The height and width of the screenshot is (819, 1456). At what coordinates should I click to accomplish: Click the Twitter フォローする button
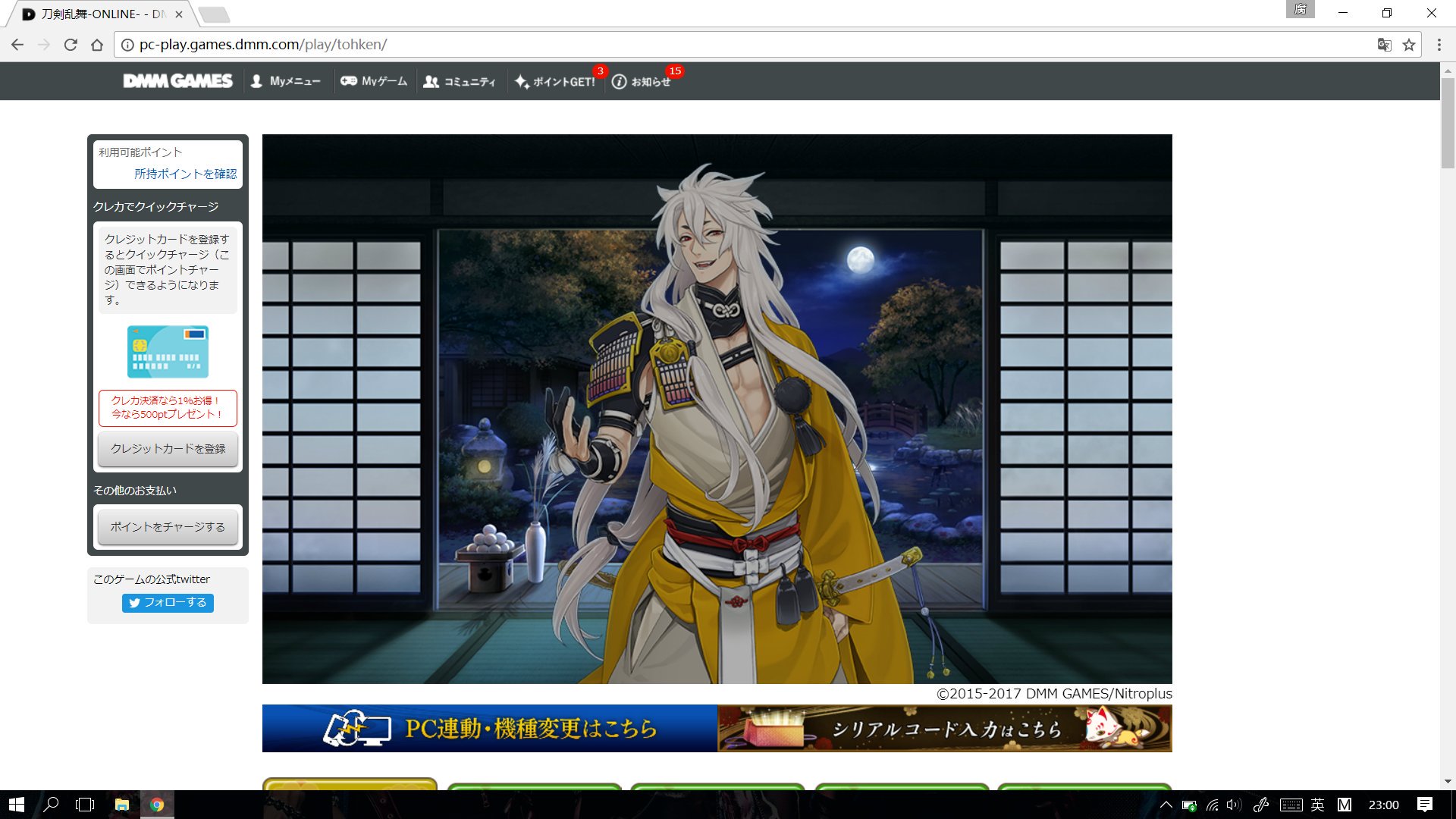click(168, 603)
